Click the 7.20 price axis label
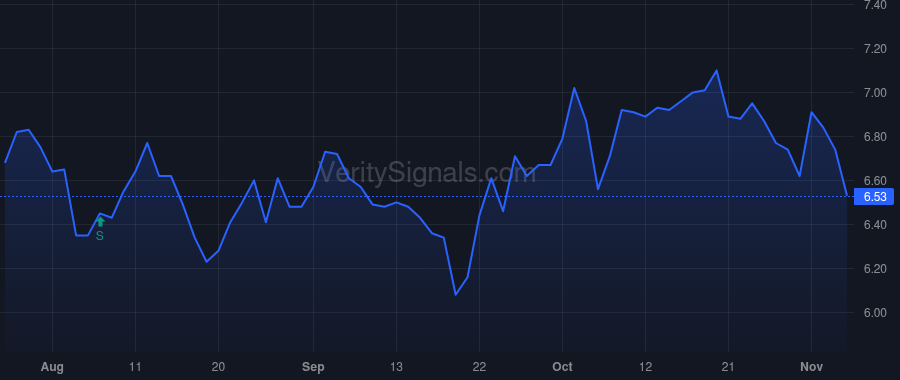900x380 pixels. tap(875, 49)
